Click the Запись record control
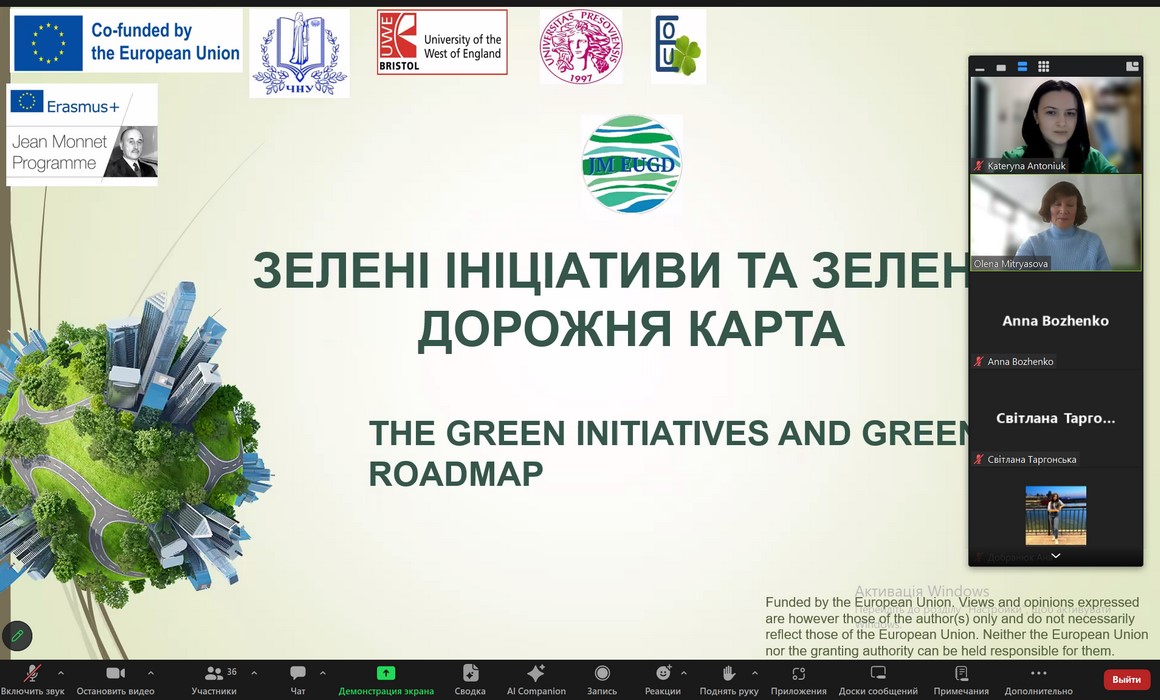Viewport: 1160px width, 700px height. pos(602,679)
